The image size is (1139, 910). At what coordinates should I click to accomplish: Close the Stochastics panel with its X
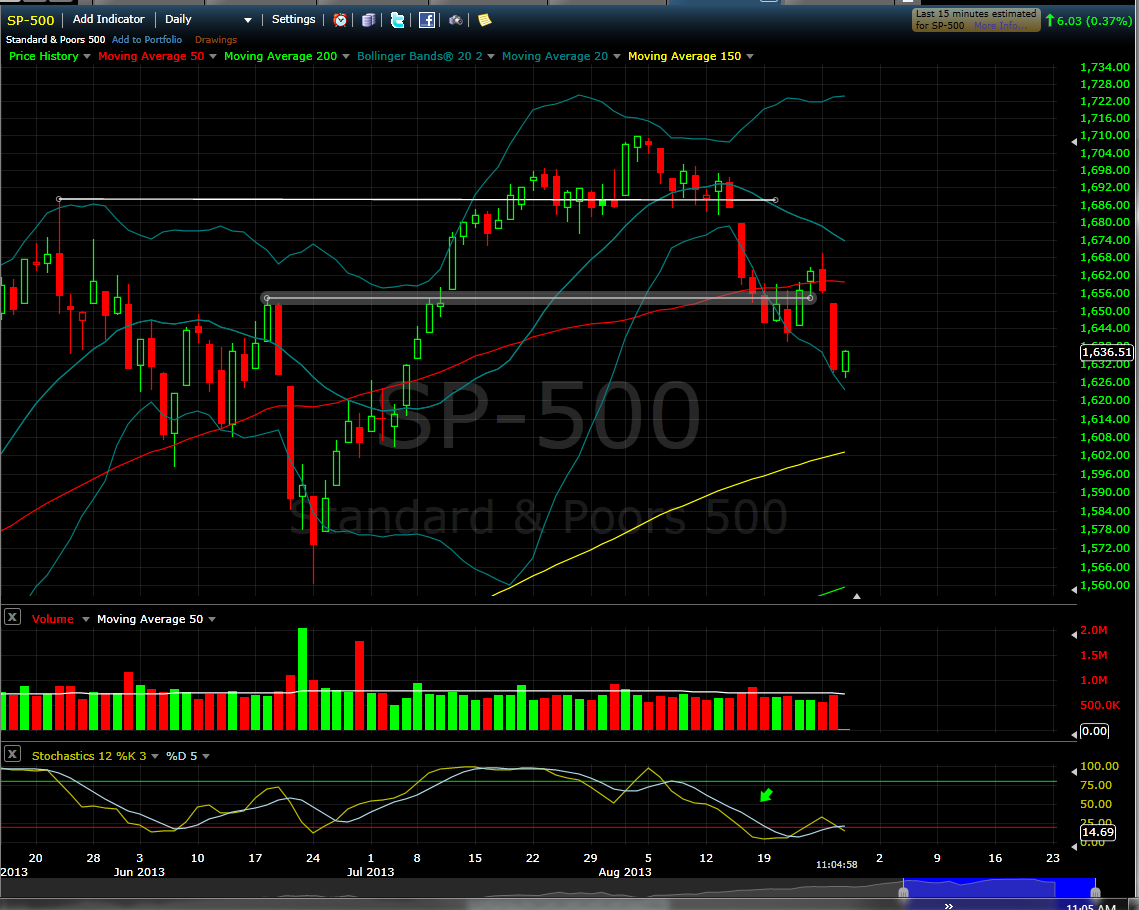pyautogui.click(x=12, y=754)
